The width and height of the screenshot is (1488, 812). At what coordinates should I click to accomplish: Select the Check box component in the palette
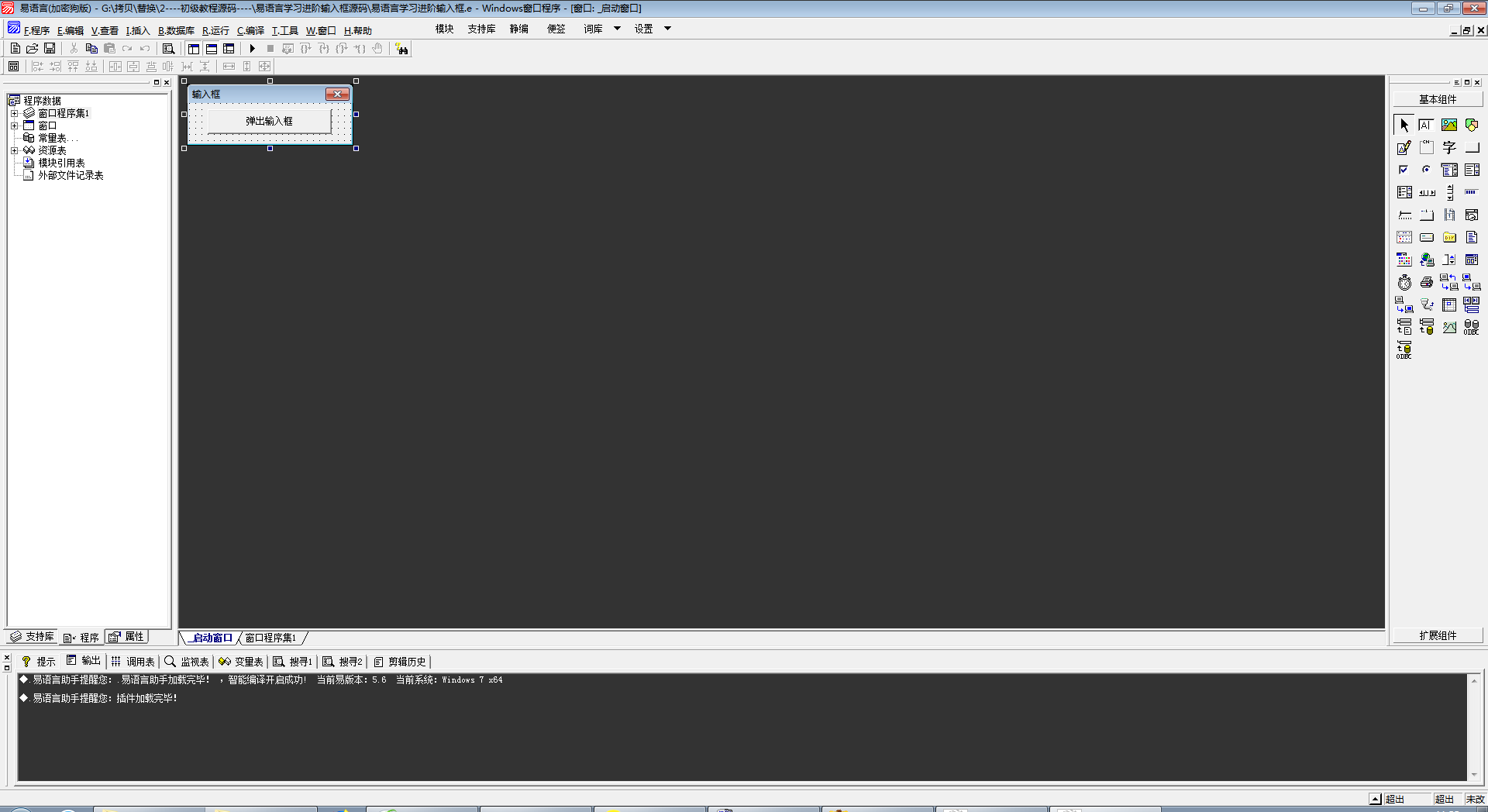click(1404, 170)
